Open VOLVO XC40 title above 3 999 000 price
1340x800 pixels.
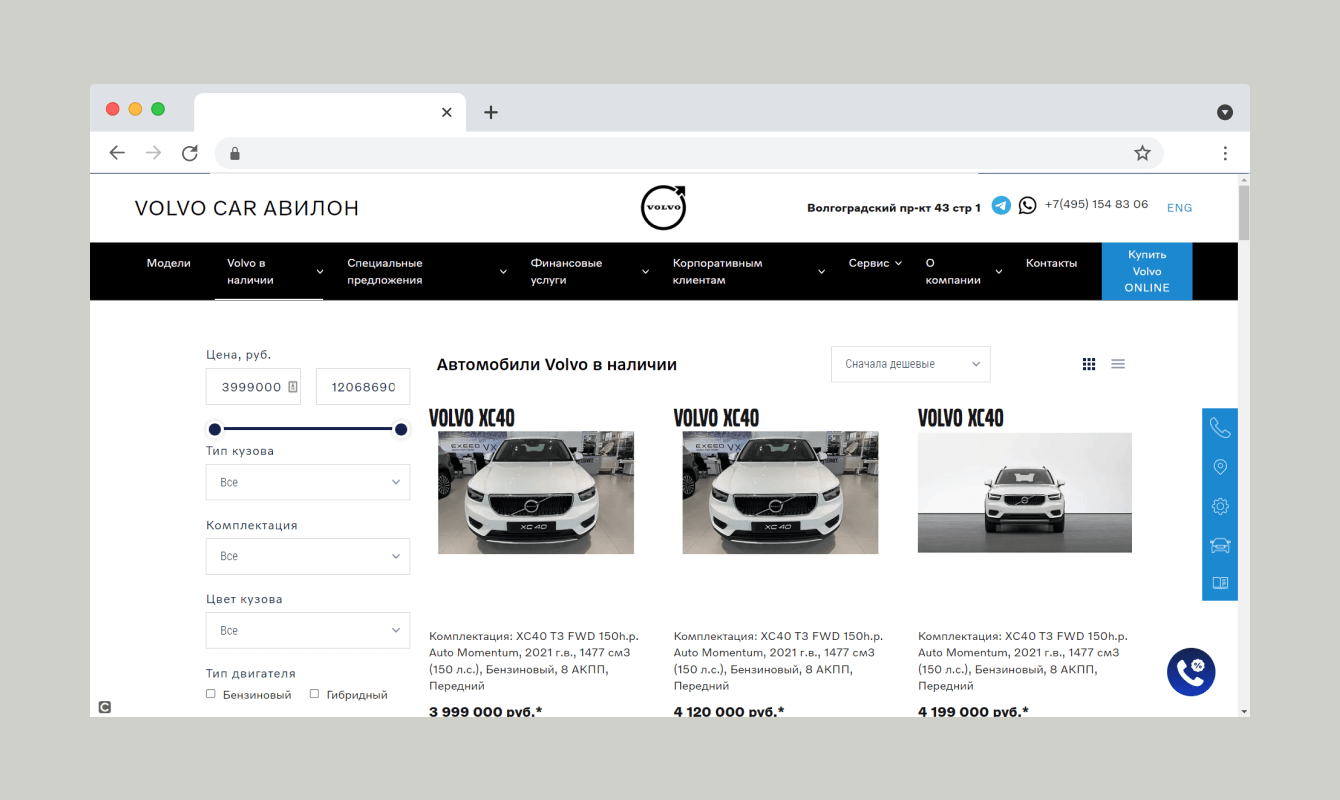pos(472,418)
